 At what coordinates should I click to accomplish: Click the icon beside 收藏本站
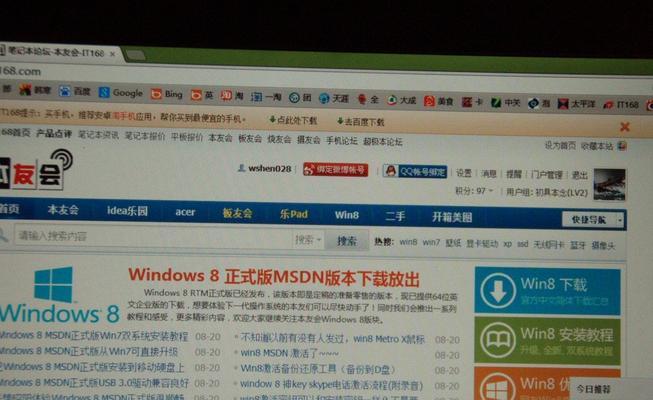coord(622,146)
